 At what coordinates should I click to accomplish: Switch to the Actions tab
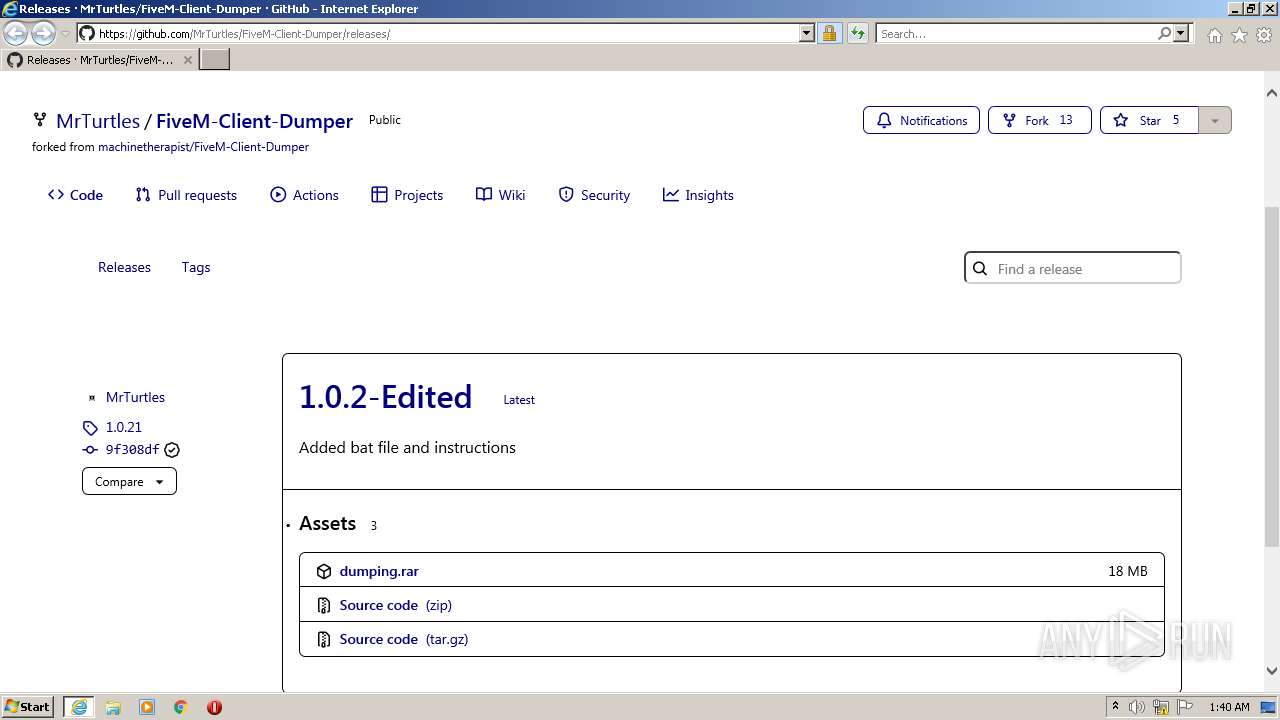coord(305,195)
